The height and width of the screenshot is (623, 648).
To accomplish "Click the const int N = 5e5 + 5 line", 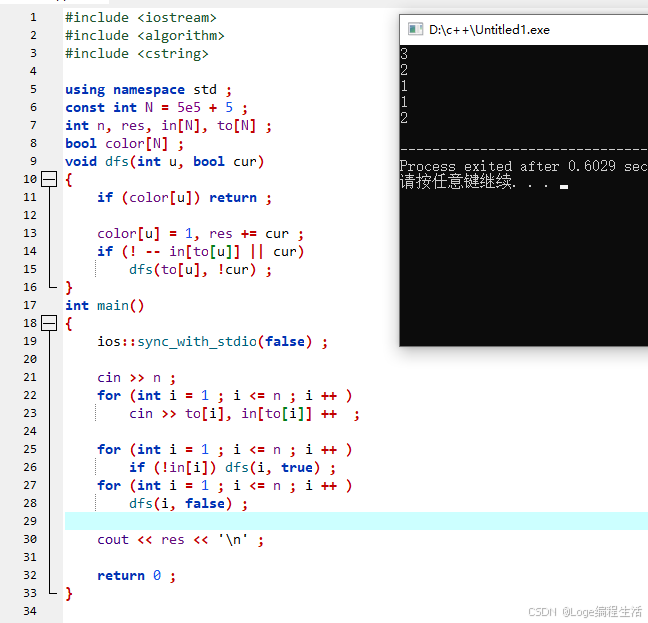I will (x=157, y=108).
